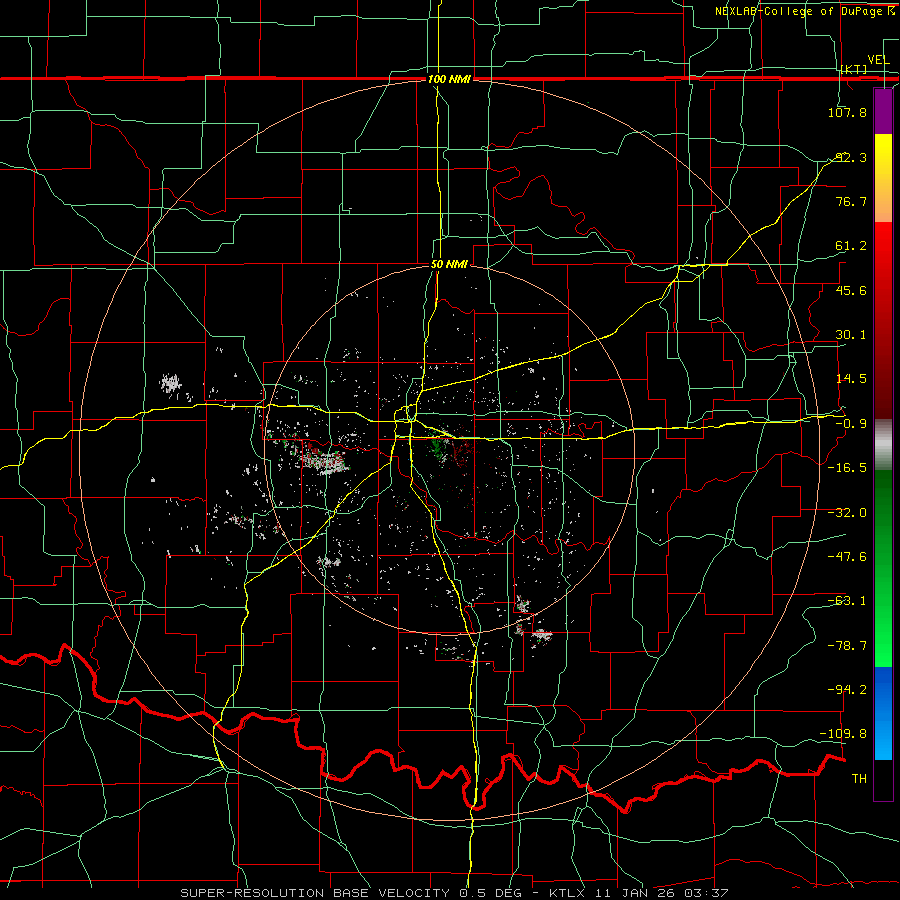
Task: Click the 61.2 legend value
Action: (850, 246)
